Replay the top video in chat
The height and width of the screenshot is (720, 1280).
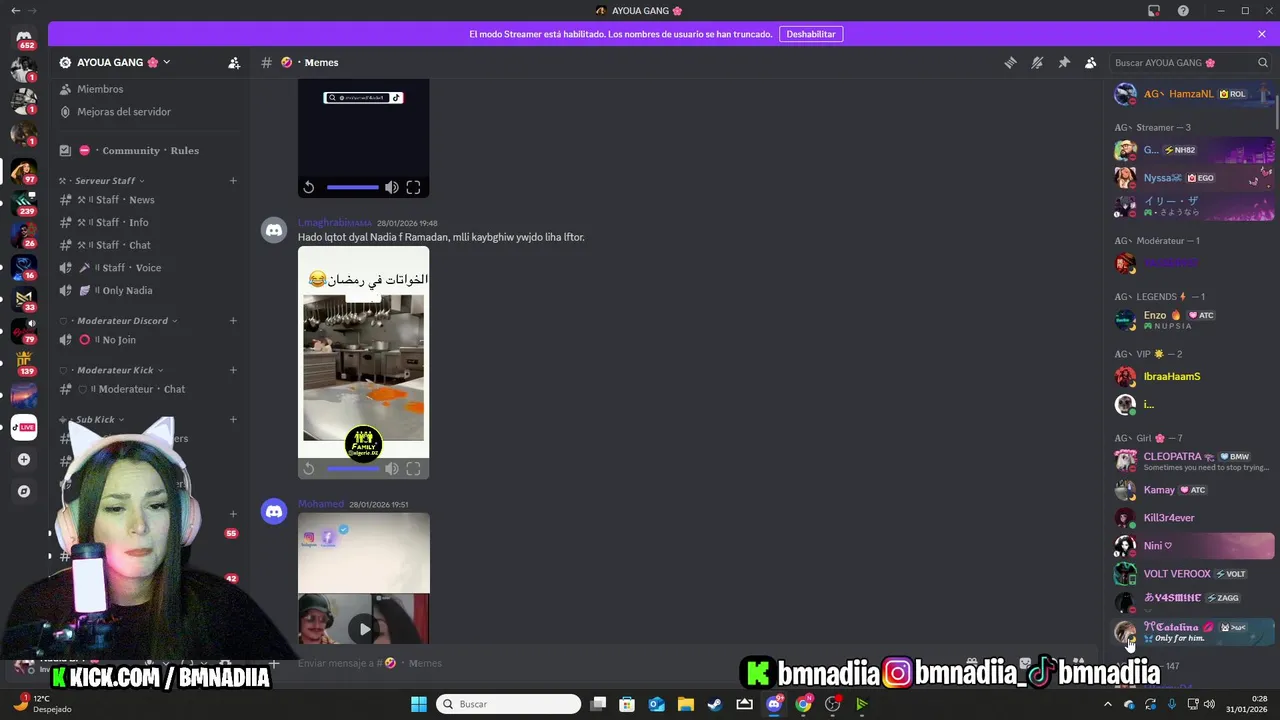[x=309, y=187]
